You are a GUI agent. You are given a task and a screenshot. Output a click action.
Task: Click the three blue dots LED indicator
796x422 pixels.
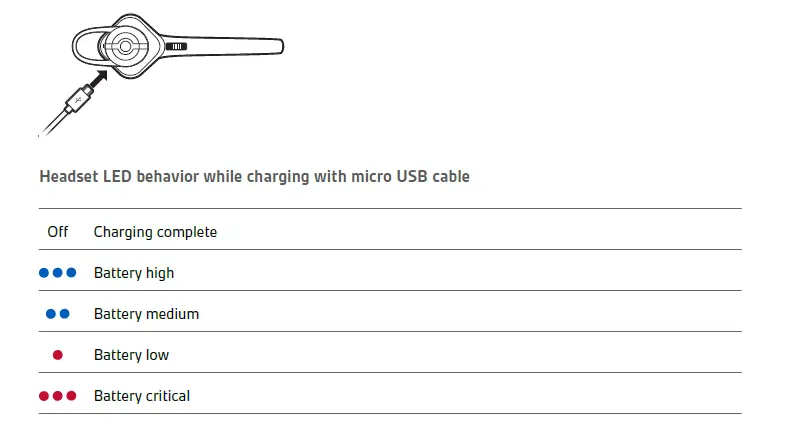point(58,273)
